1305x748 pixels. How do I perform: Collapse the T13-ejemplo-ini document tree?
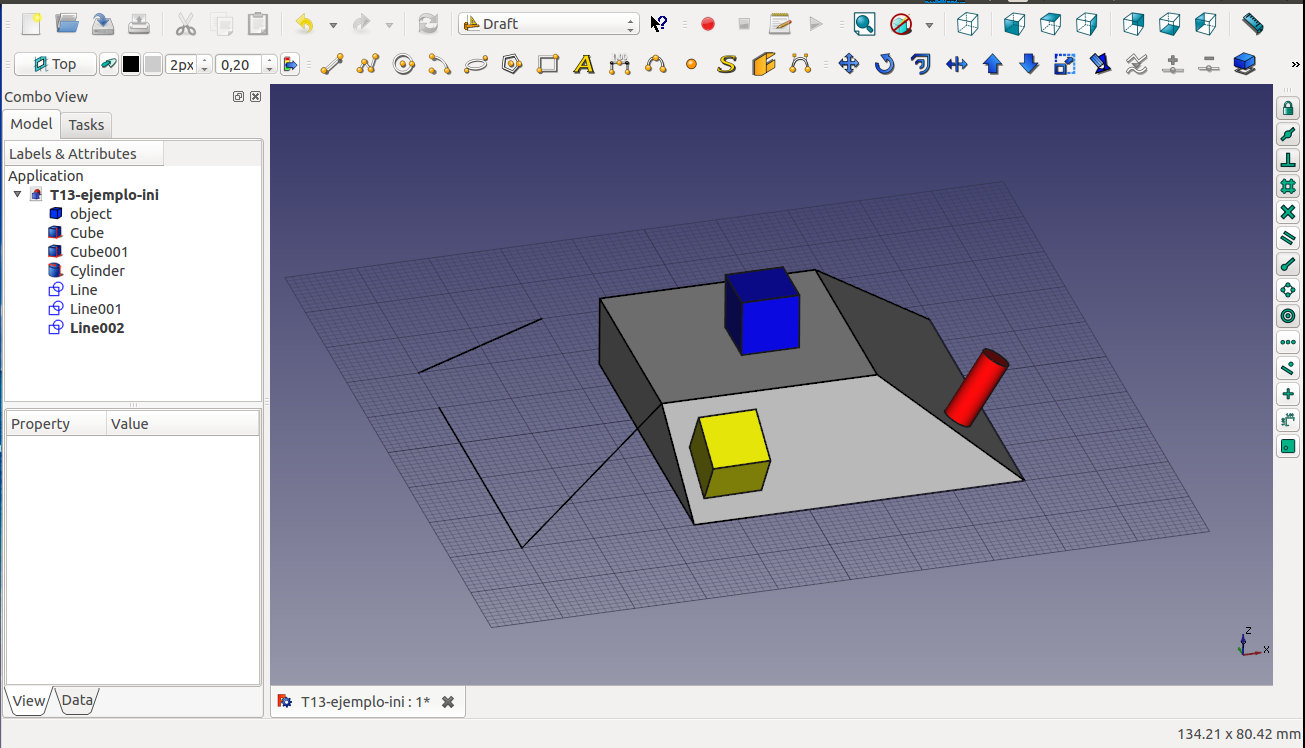pos(17,195)
